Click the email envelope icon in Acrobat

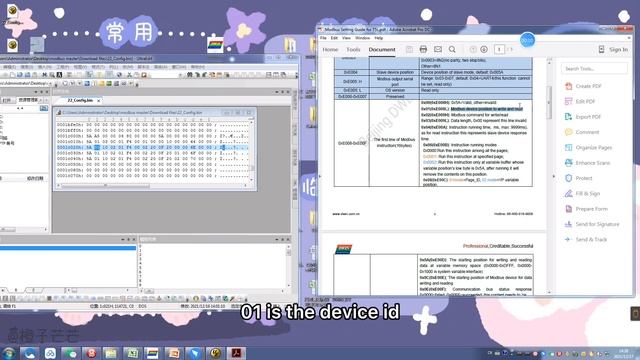pyautogui.click(x=438, y=49)
